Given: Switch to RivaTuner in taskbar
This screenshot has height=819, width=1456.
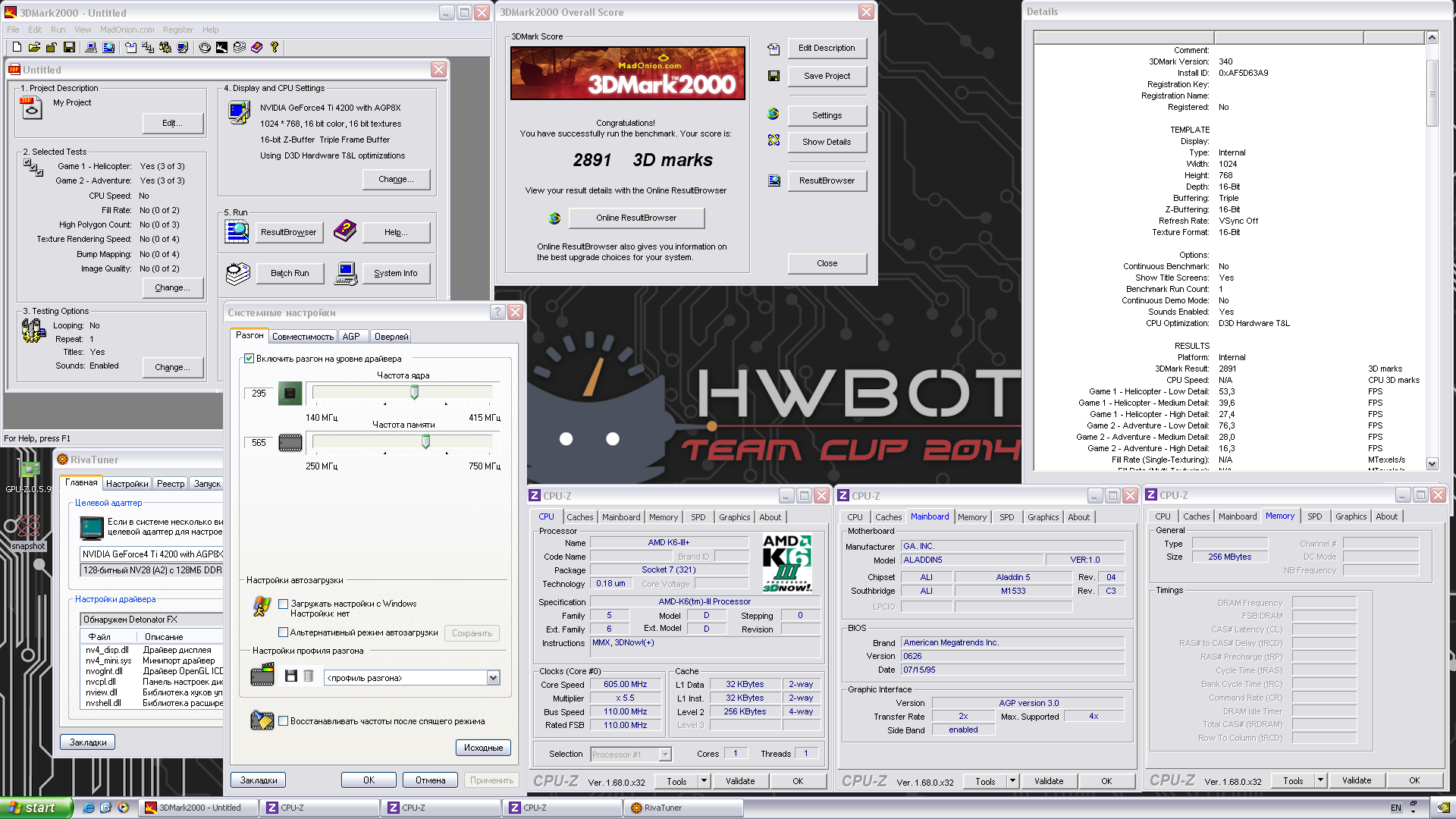Looking at the screenshot, I should coord(683,808).
